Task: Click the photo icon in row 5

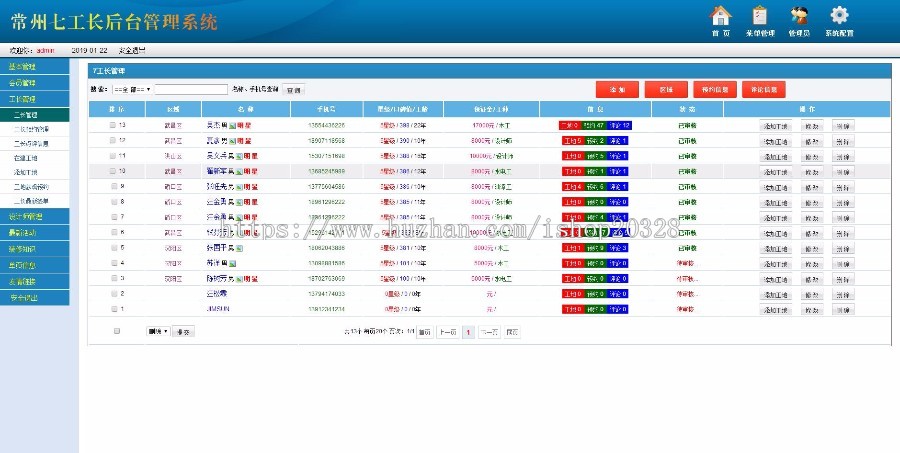Action: pyautogui.click(x=239, y=248)
